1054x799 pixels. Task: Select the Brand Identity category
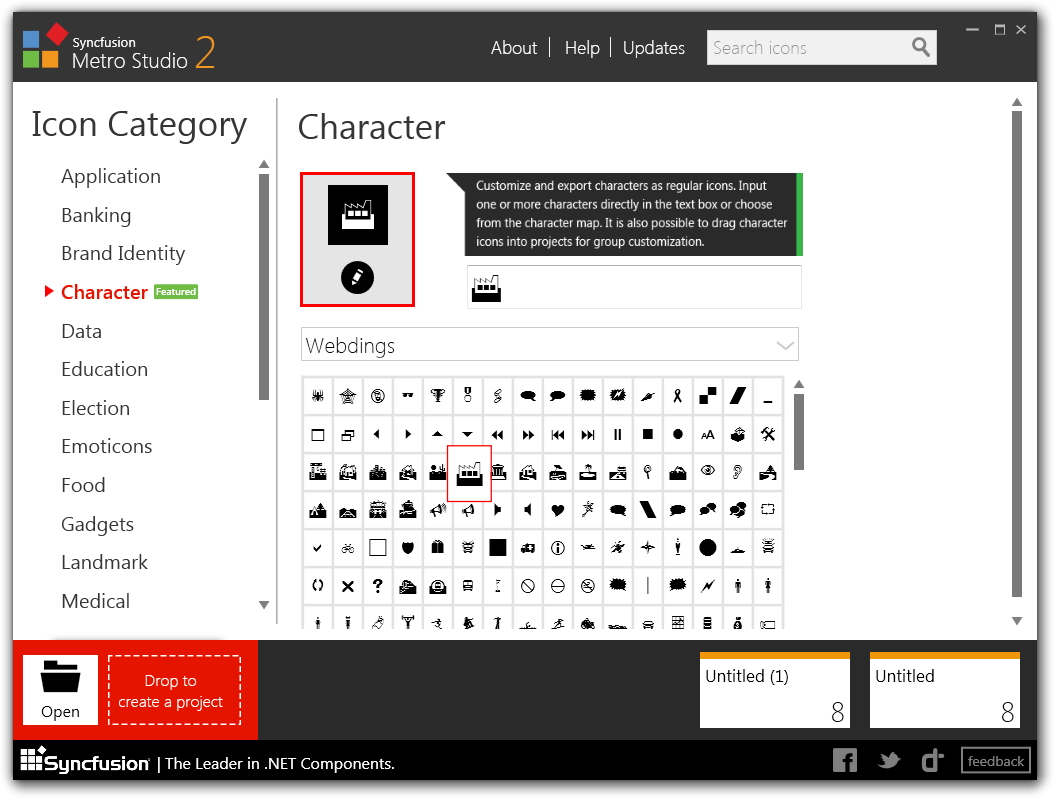click(x=123, y=253)
